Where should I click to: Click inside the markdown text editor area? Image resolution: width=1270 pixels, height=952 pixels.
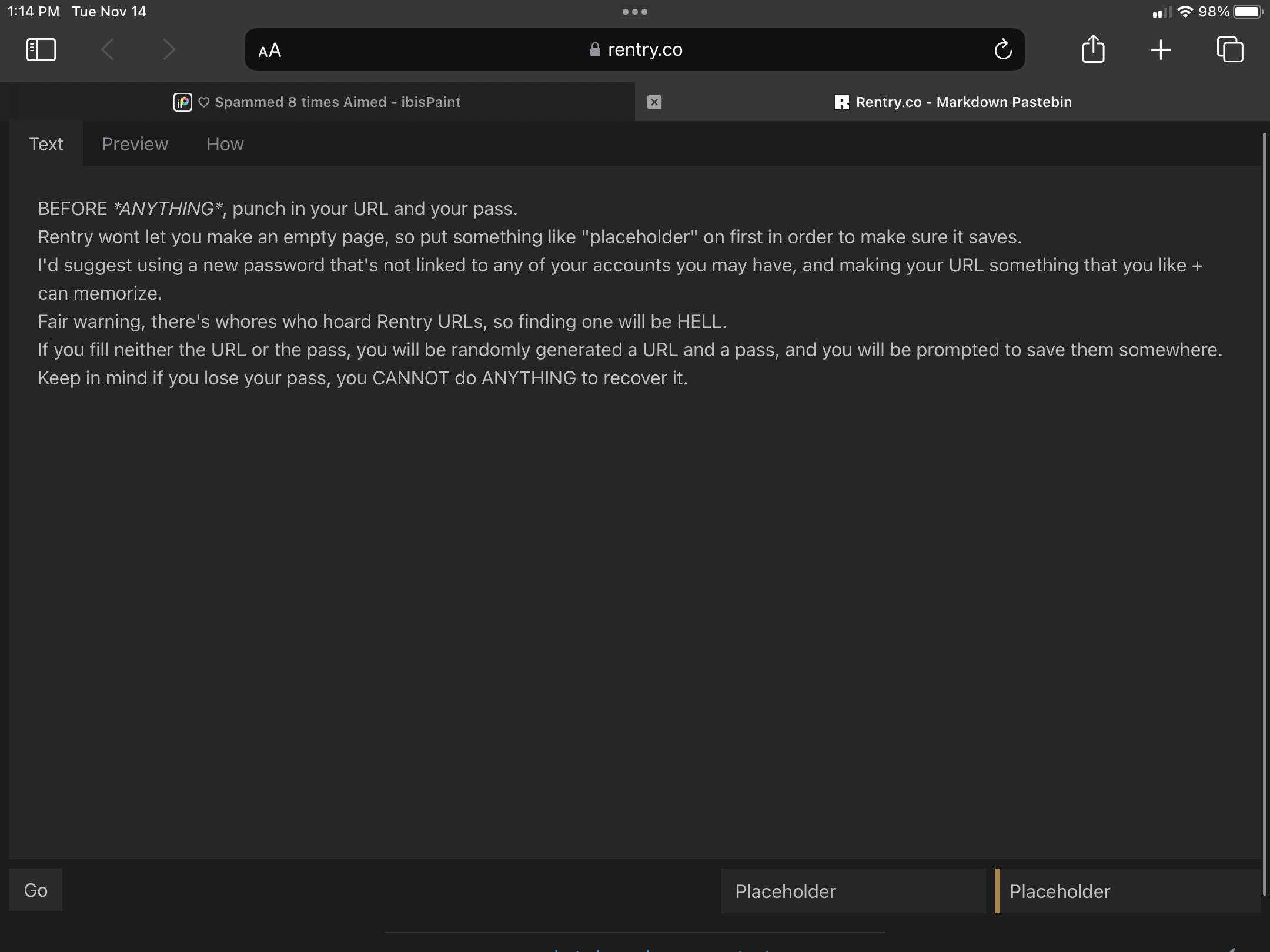pyautogui.click(x=635, y=588)
